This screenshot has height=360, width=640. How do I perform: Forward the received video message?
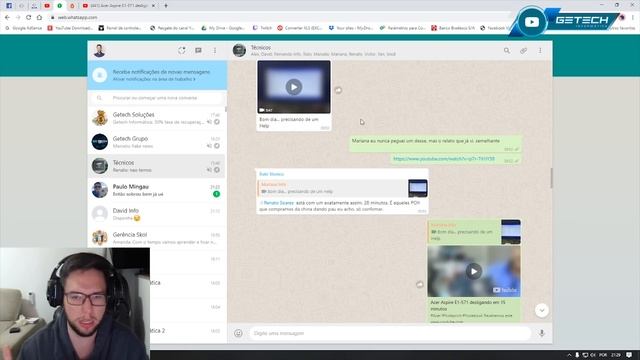pos(338,90)
